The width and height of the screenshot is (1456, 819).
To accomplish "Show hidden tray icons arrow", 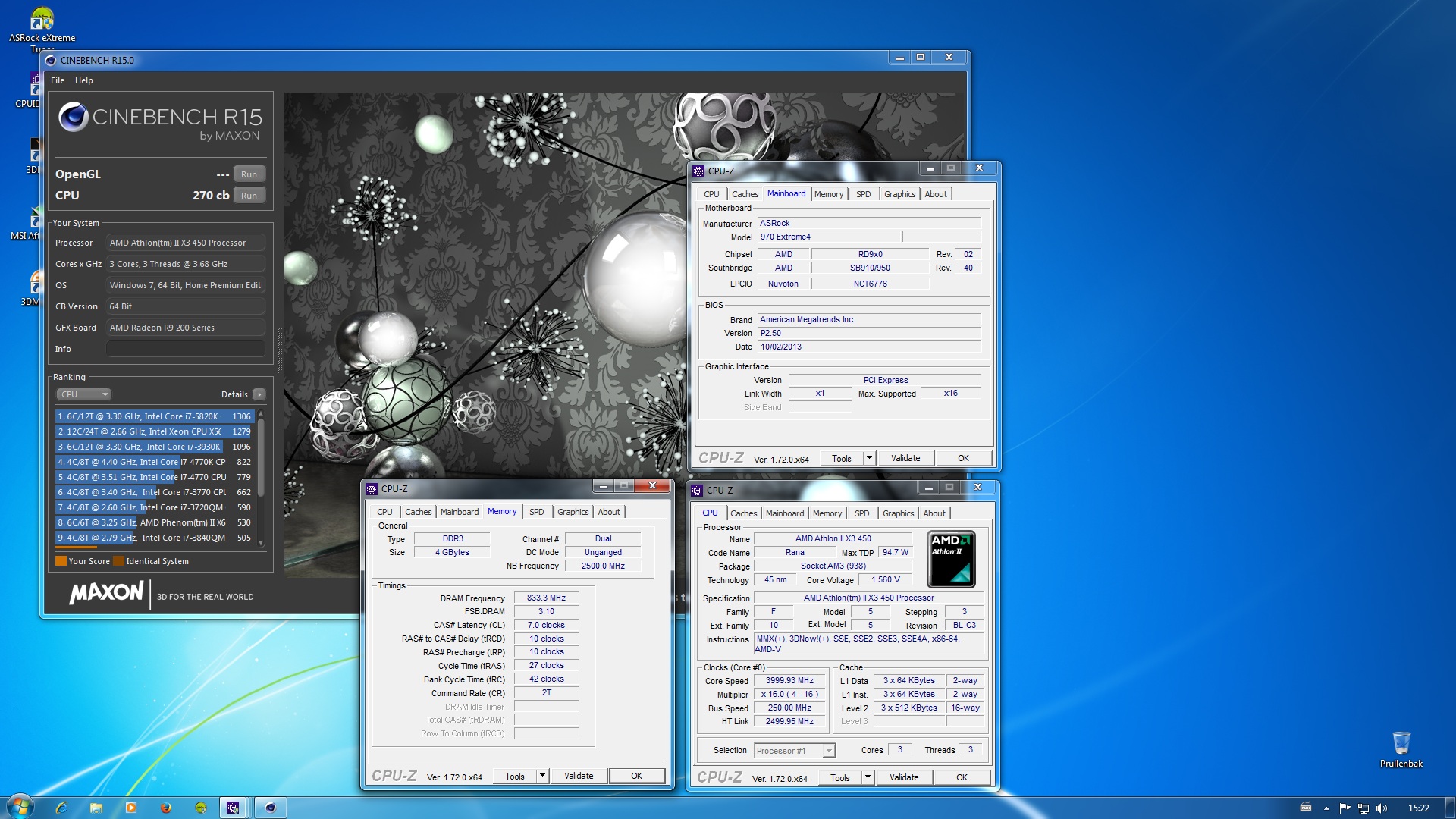I will 1326,808.
